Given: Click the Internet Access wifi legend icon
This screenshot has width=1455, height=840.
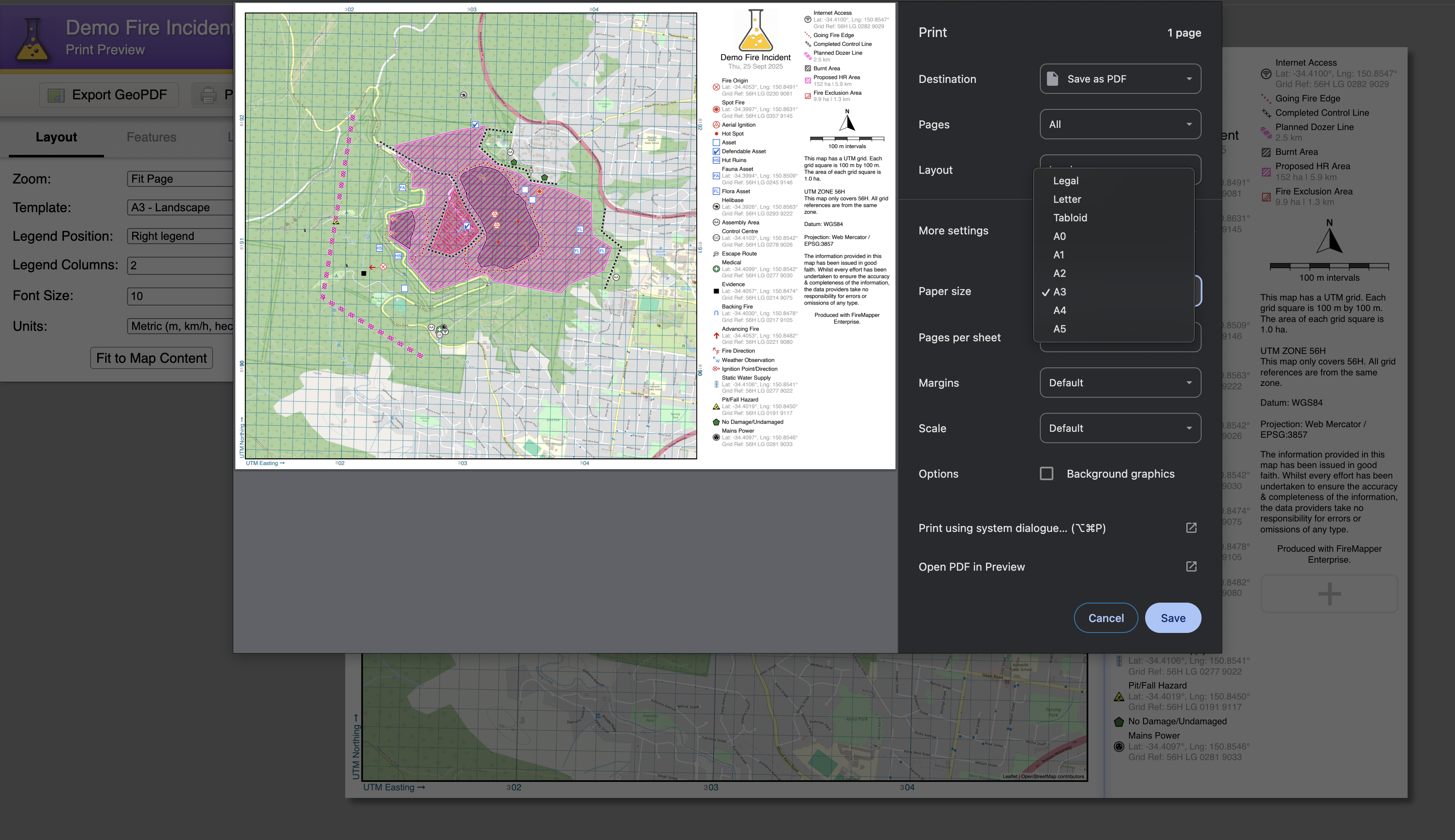Looking at the screenshot, I should point(1266,73).
